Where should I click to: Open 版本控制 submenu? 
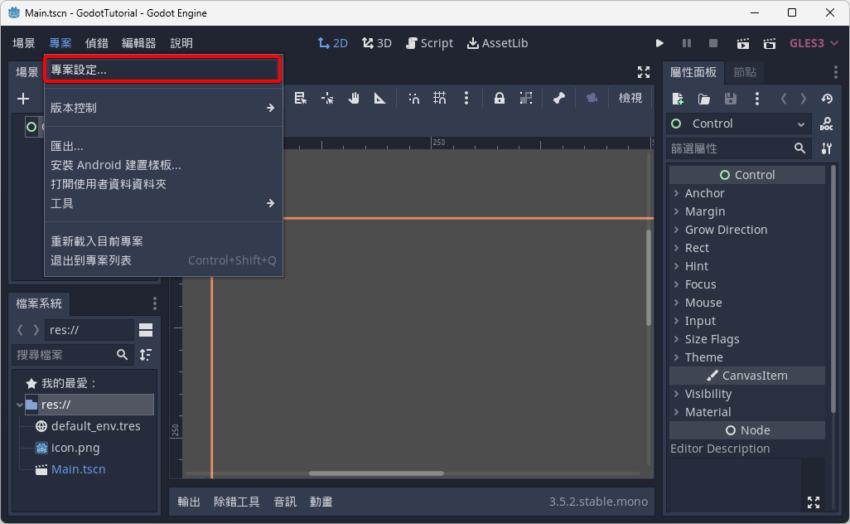[163, 108]
